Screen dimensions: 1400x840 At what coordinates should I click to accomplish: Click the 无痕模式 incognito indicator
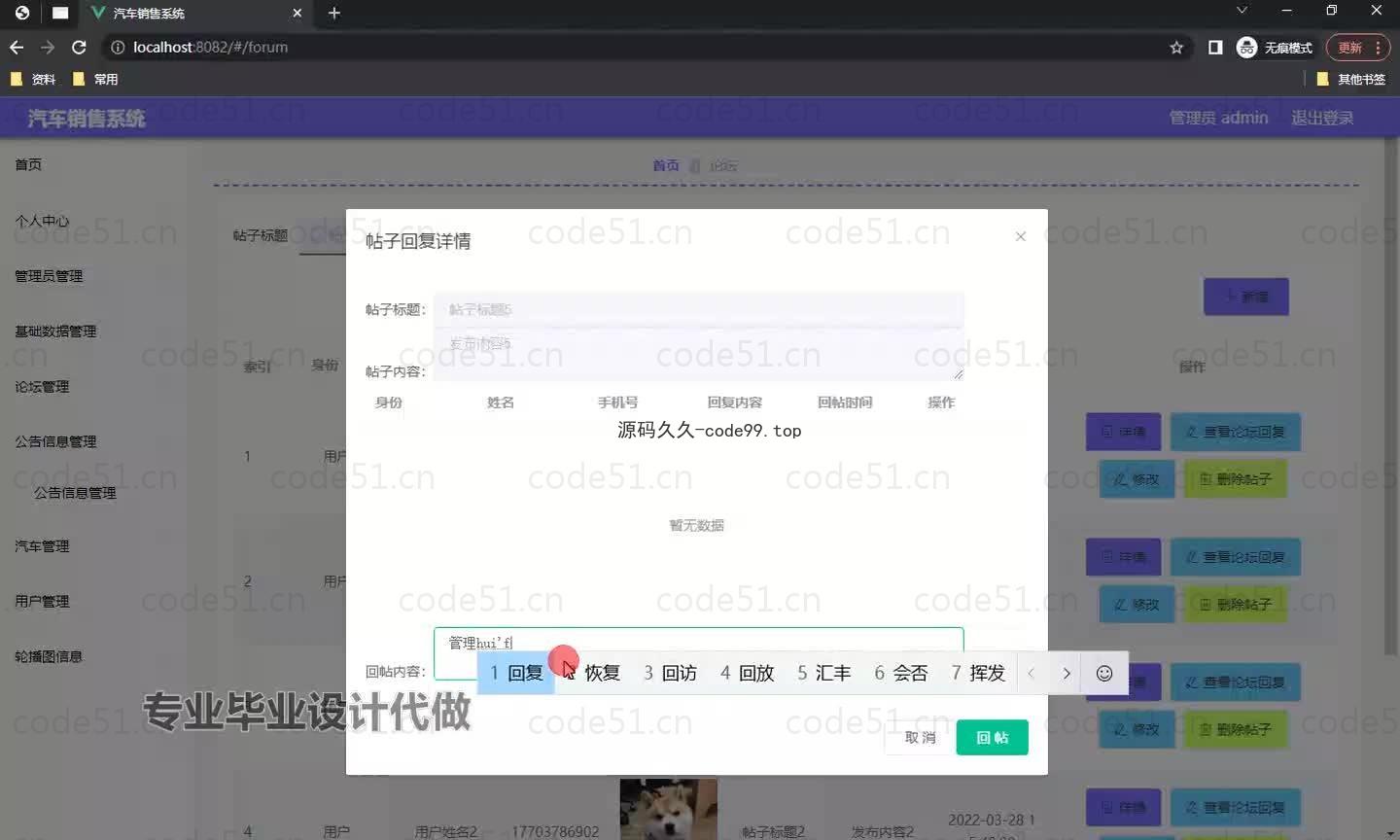click(1274, 47)
